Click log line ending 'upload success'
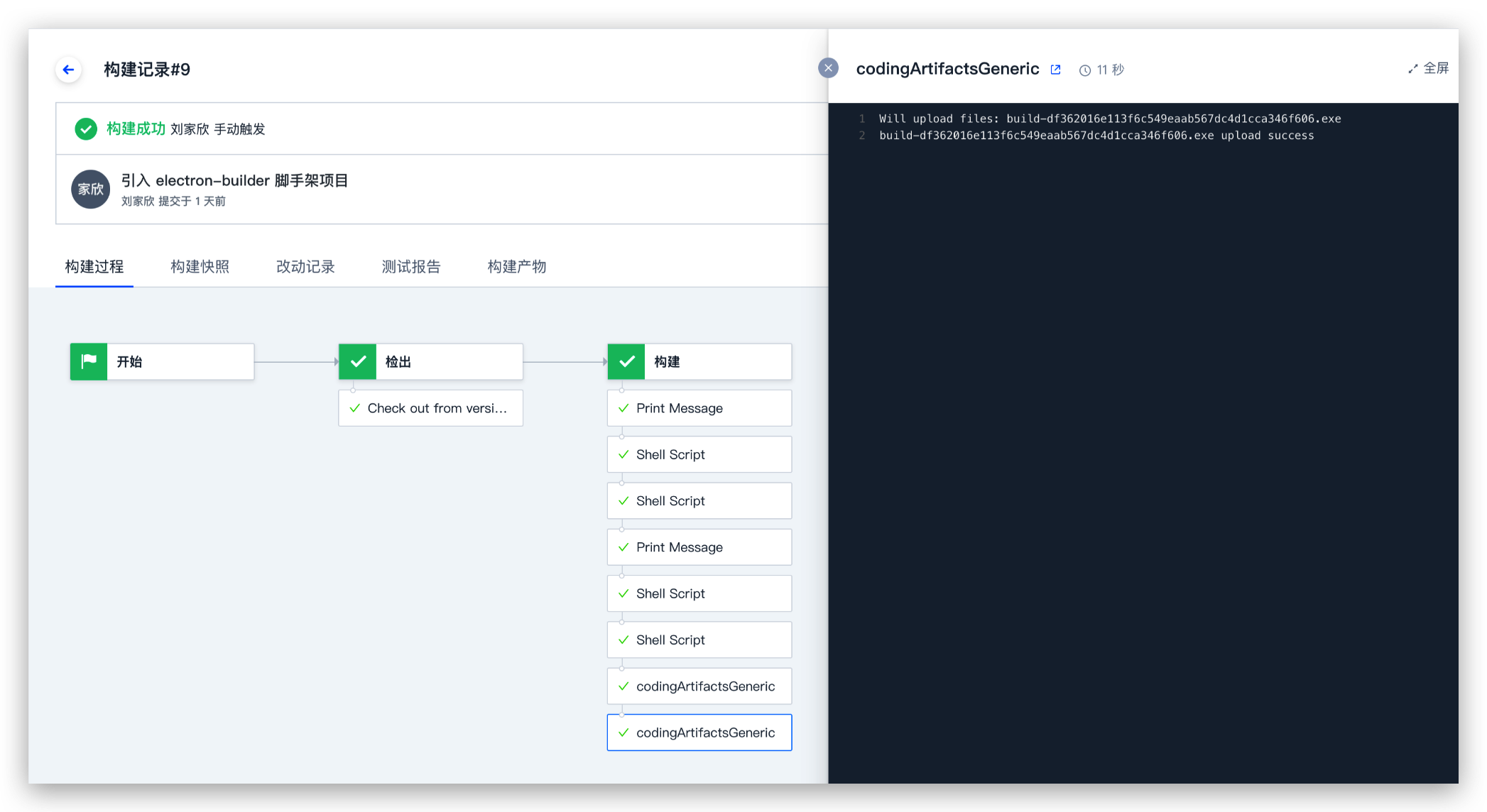The image size is (1487, 812). tap(1096, 136)
